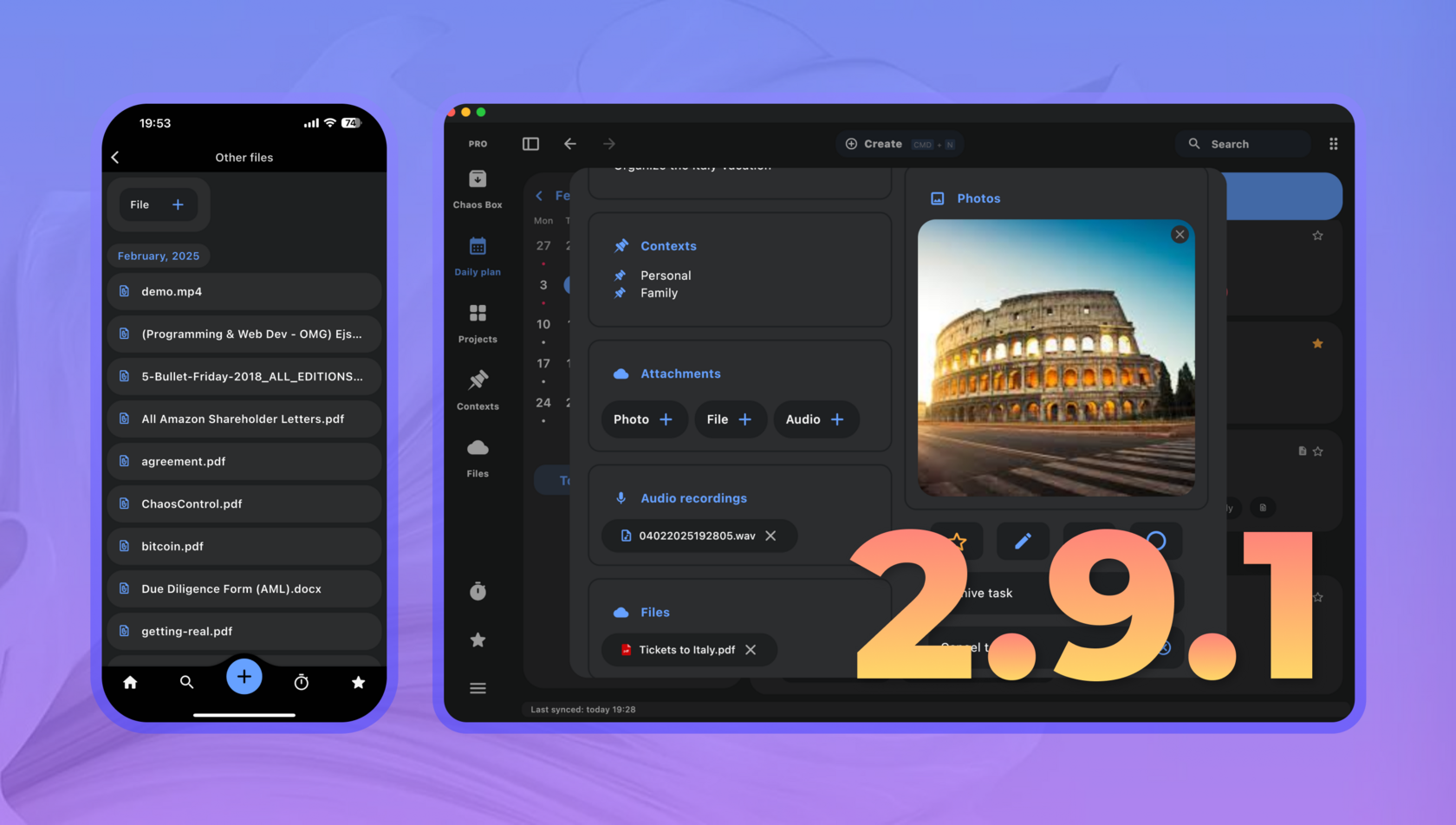Toggle the filled orange star favorite

pos(1317,344)
